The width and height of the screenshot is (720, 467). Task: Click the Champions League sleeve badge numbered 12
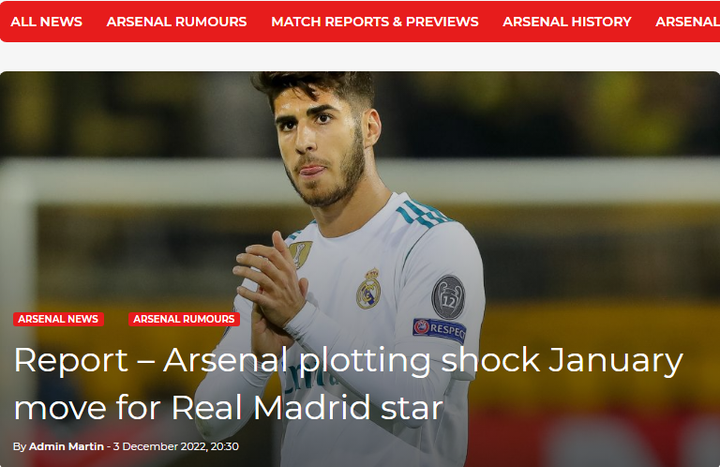448,298
